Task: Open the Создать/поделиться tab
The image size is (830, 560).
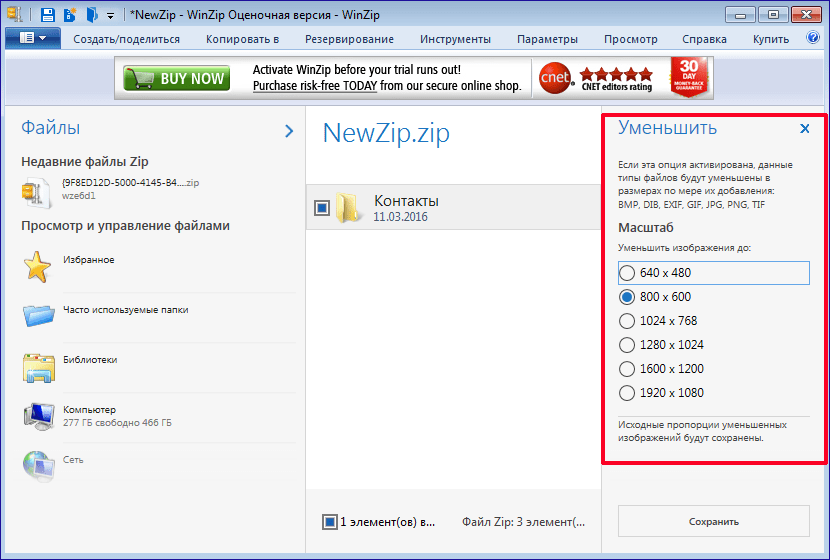Action: pyautogui.click(x=127, y=39)
